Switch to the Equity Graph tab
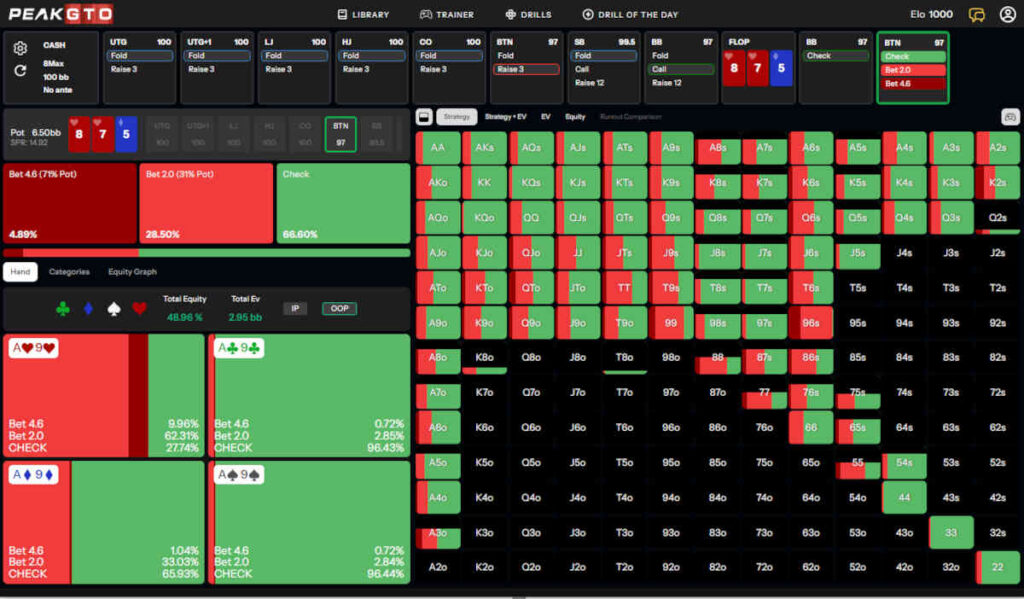This screenshot has width=1024, height=599. (132, 272)
